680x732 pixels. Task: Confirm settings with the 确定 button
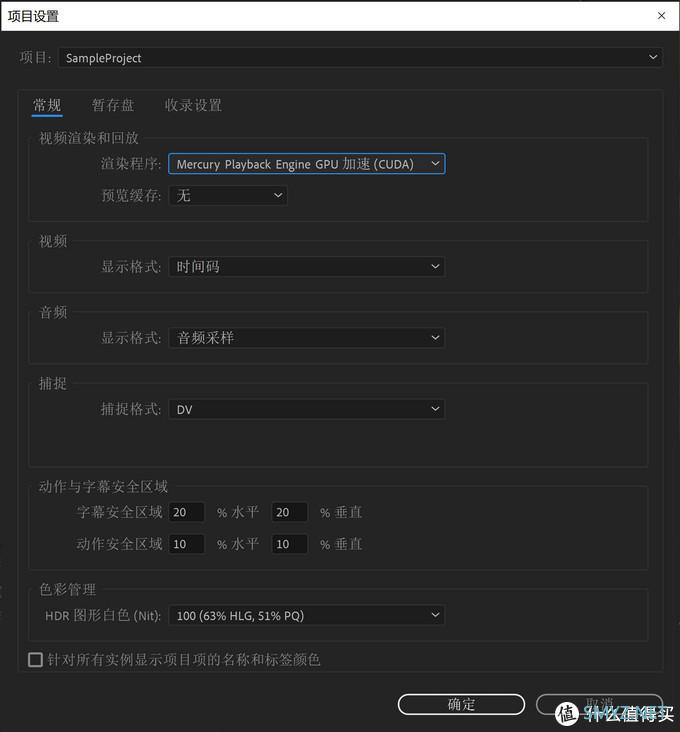pos(461,704)
